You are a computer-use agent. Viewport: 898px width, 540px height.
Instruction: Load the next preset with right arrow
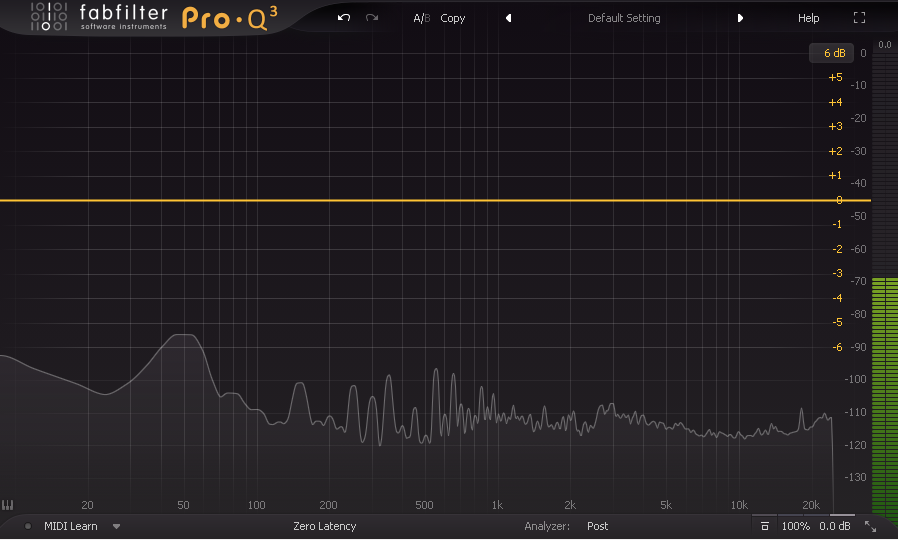[x=740, y=18]
